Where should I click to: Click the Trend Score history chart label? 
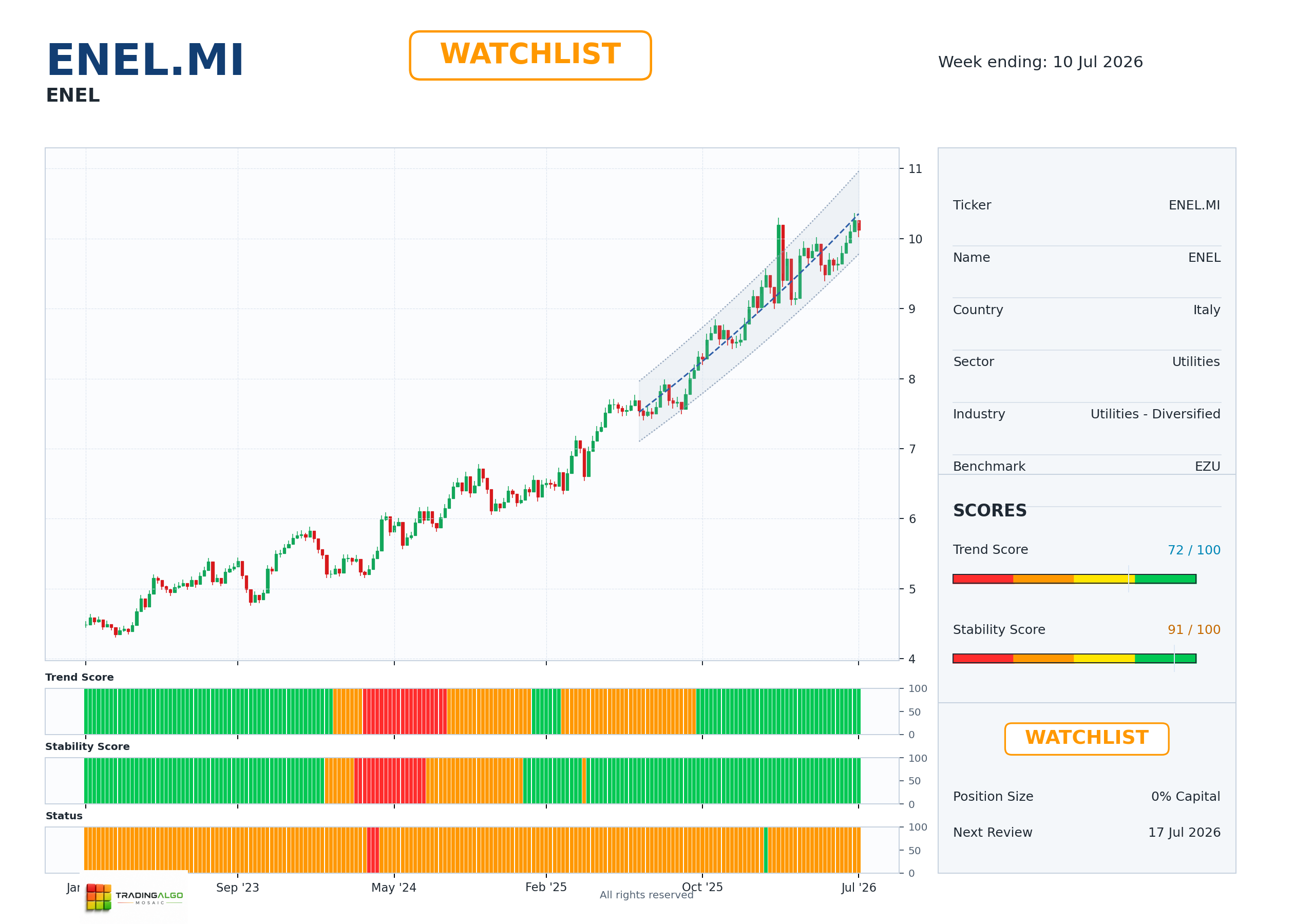79,677
